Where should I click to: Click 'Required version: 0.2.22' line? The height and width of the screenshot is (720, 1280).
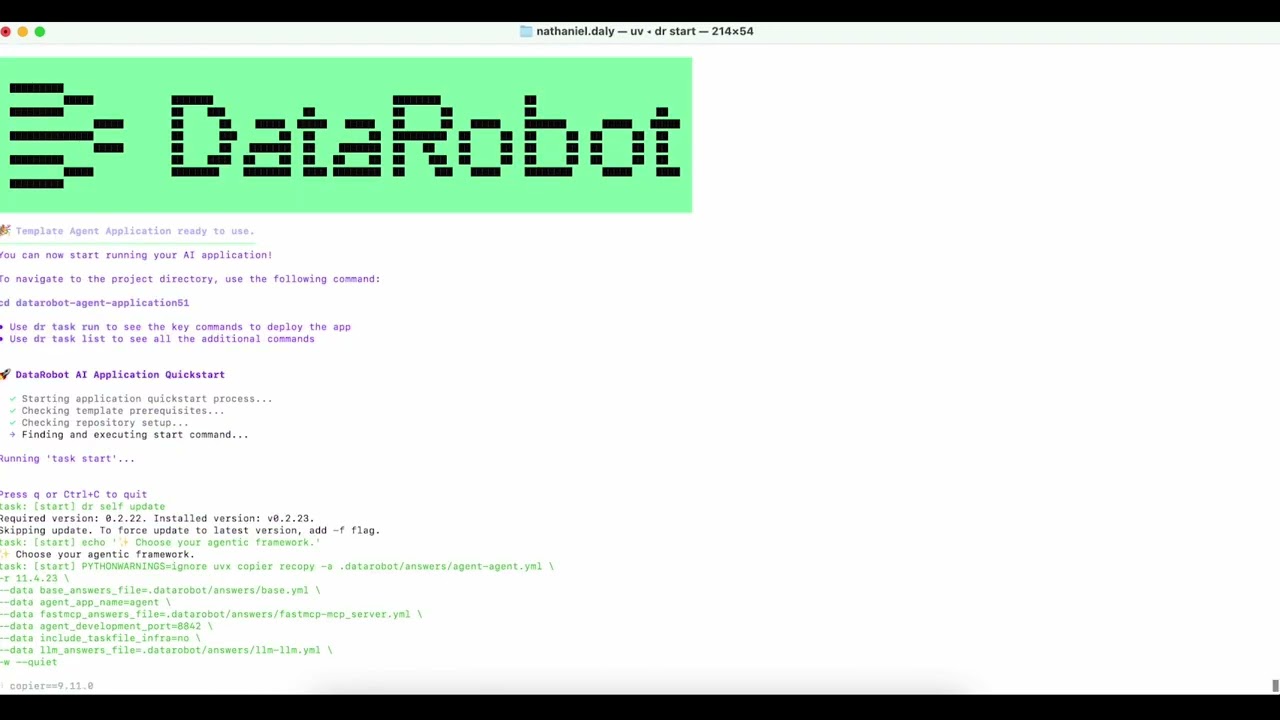(157, 519)
